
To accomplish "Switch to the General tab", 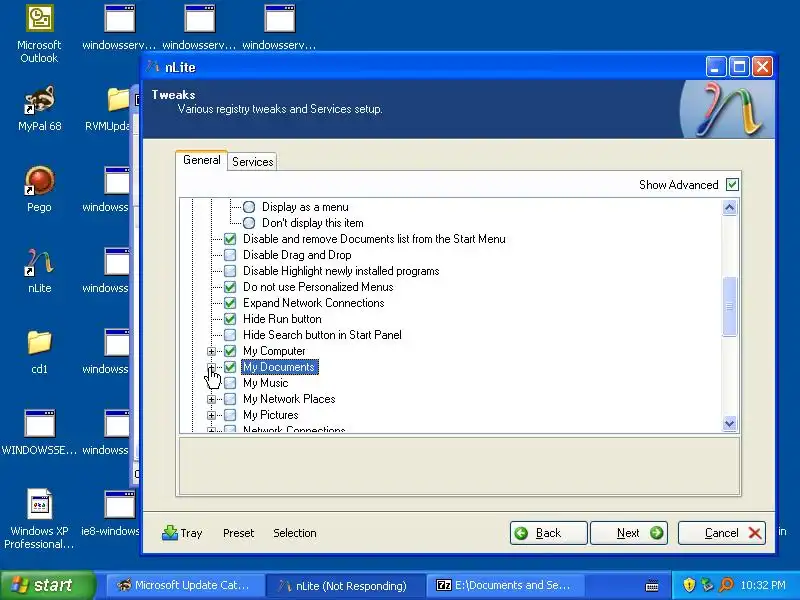I will pyautogui.click(x=202, y=160).
